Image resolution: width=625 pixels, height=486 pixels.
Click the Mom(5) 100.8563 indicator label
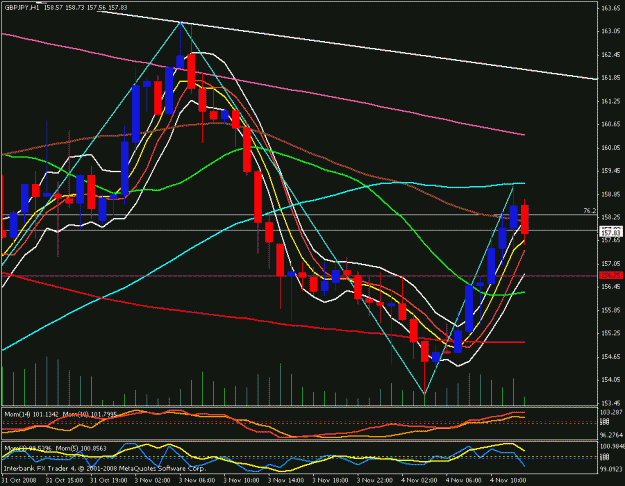(81, 448)
